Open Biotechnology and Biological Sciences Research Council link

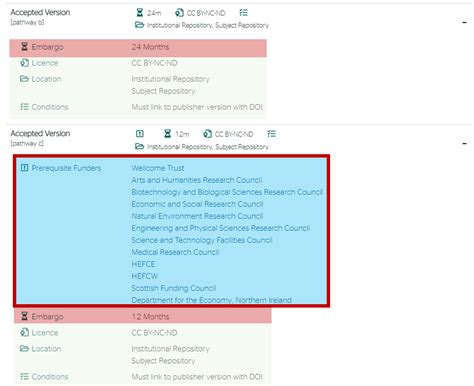[x=227, y=192]
